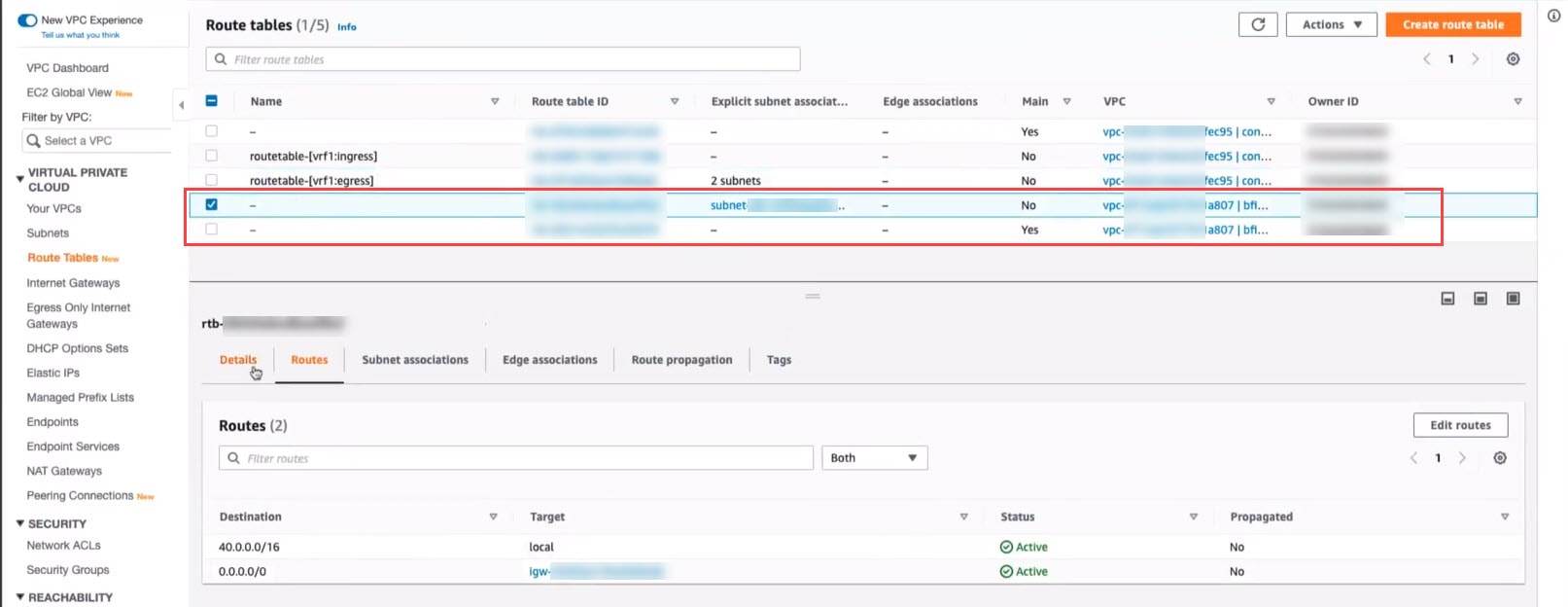The width and height of the screenshot is (1568, 607).
Task: Click the Edit routes button
Action: click(x=1460, y=425)
